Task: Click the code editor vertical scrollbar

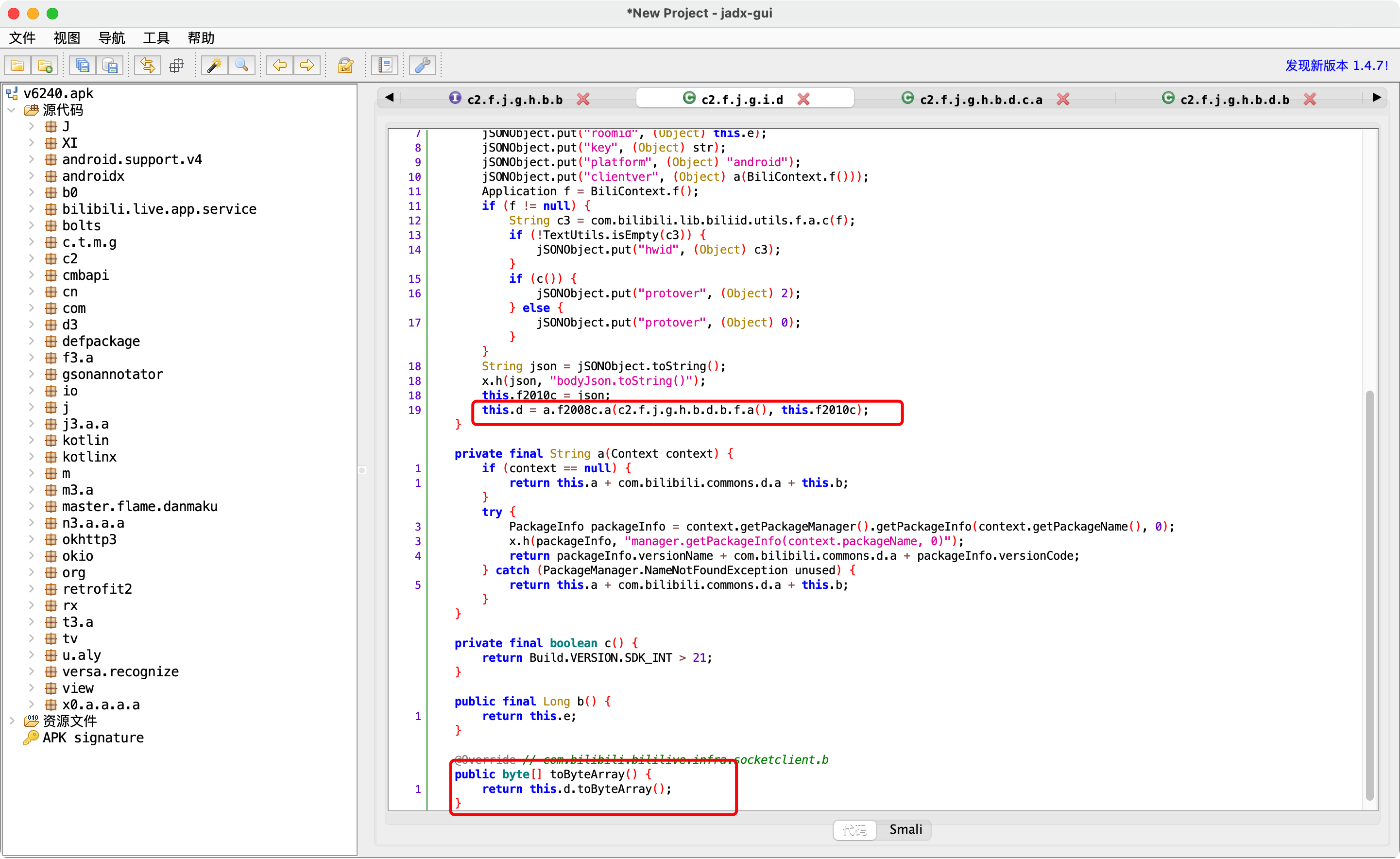Action: click(x=1369, y=594)
